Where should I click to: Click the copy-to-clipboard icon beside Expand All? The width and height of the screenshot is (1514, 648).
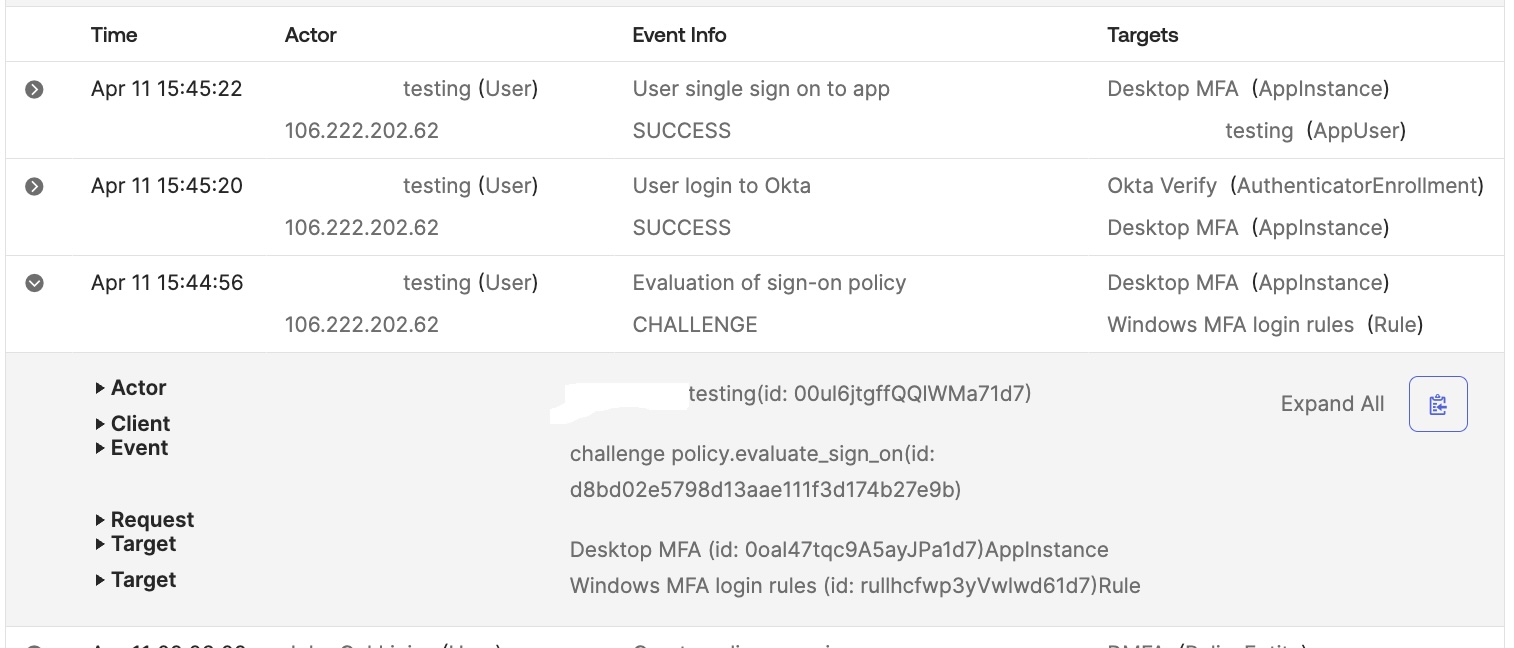tap(1438, 404)
